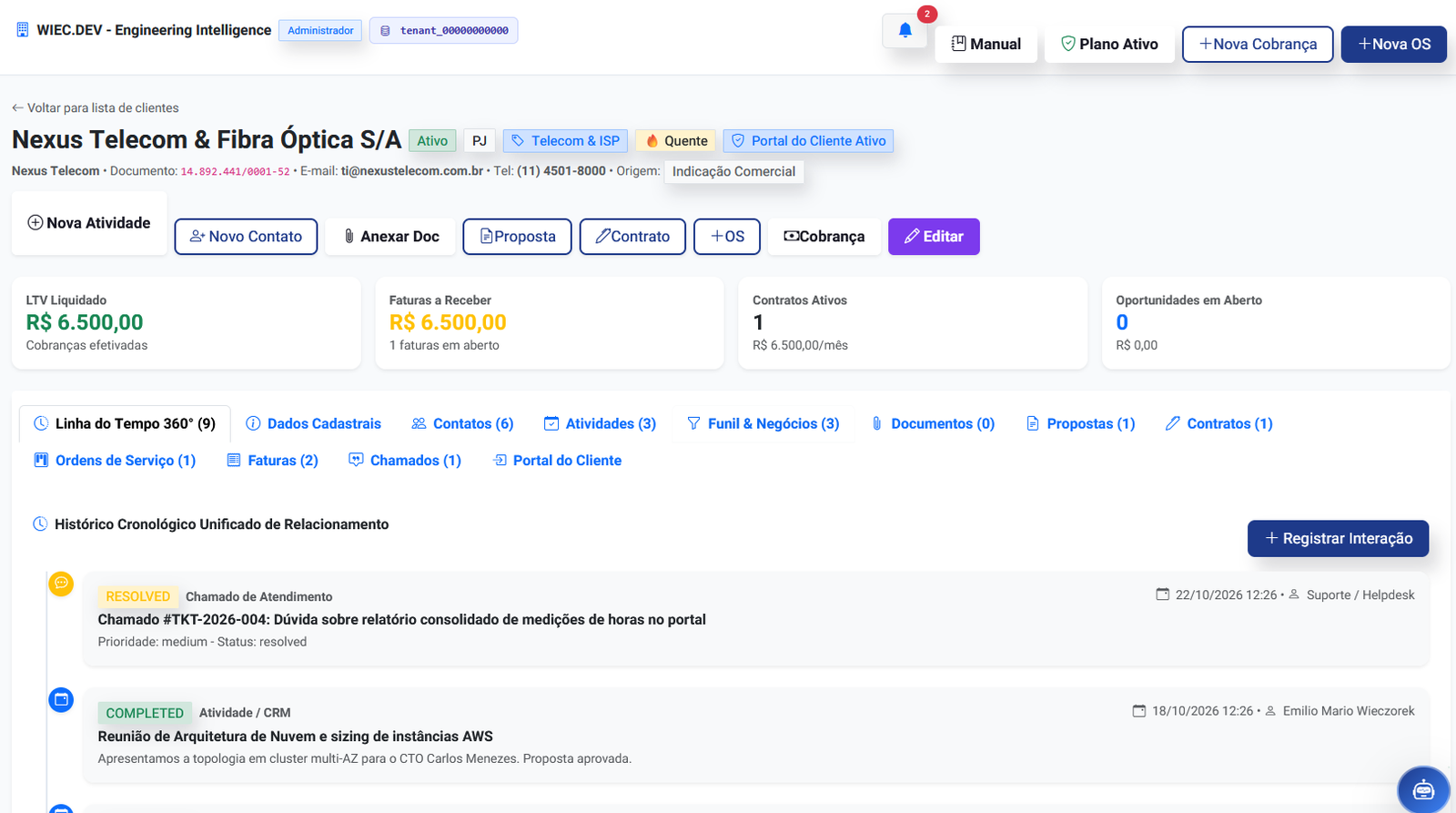Click the +OS action button

727,237
